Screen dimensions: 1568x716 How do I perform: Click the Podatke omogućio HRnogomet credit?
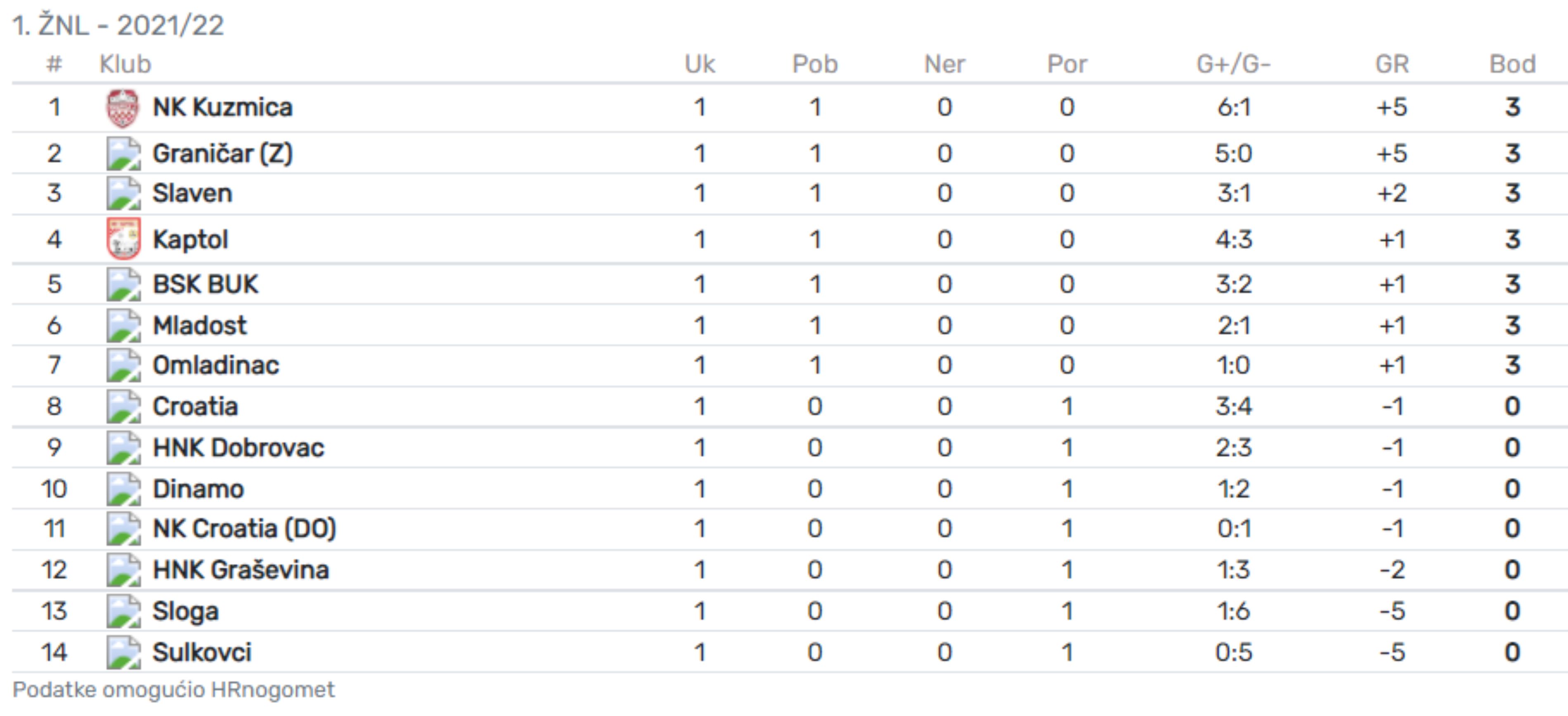pyautogui.click(x=173, y=690)
